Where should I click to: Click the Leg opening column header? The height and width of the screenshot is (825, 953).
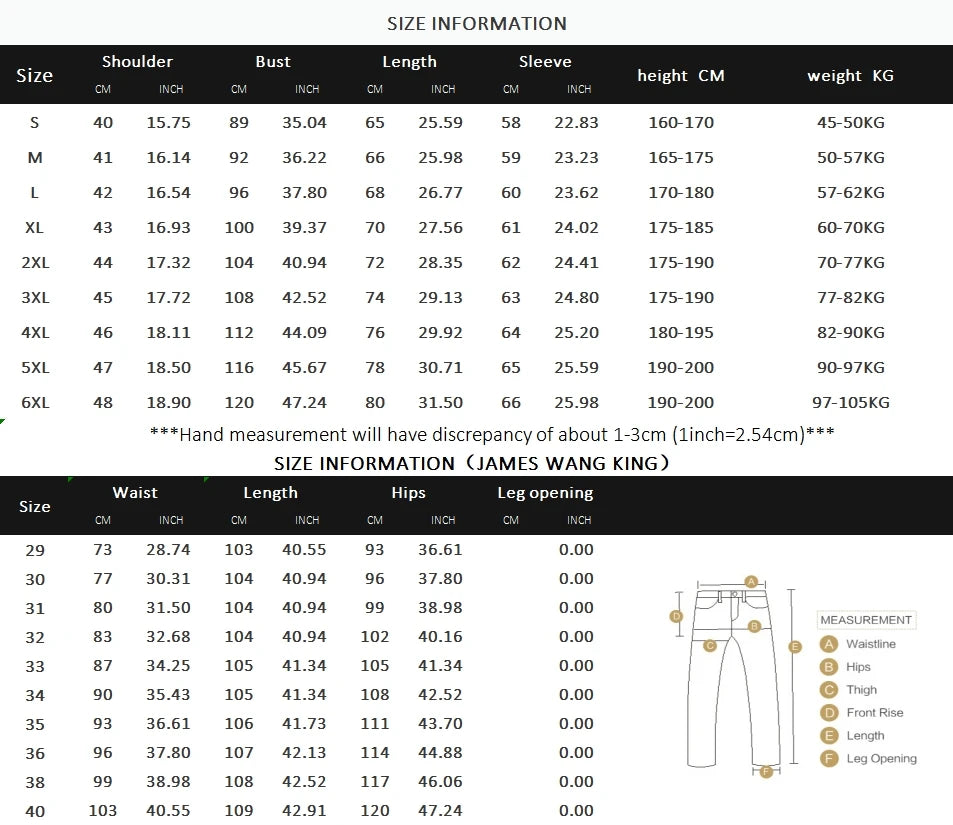click(545, 492)
